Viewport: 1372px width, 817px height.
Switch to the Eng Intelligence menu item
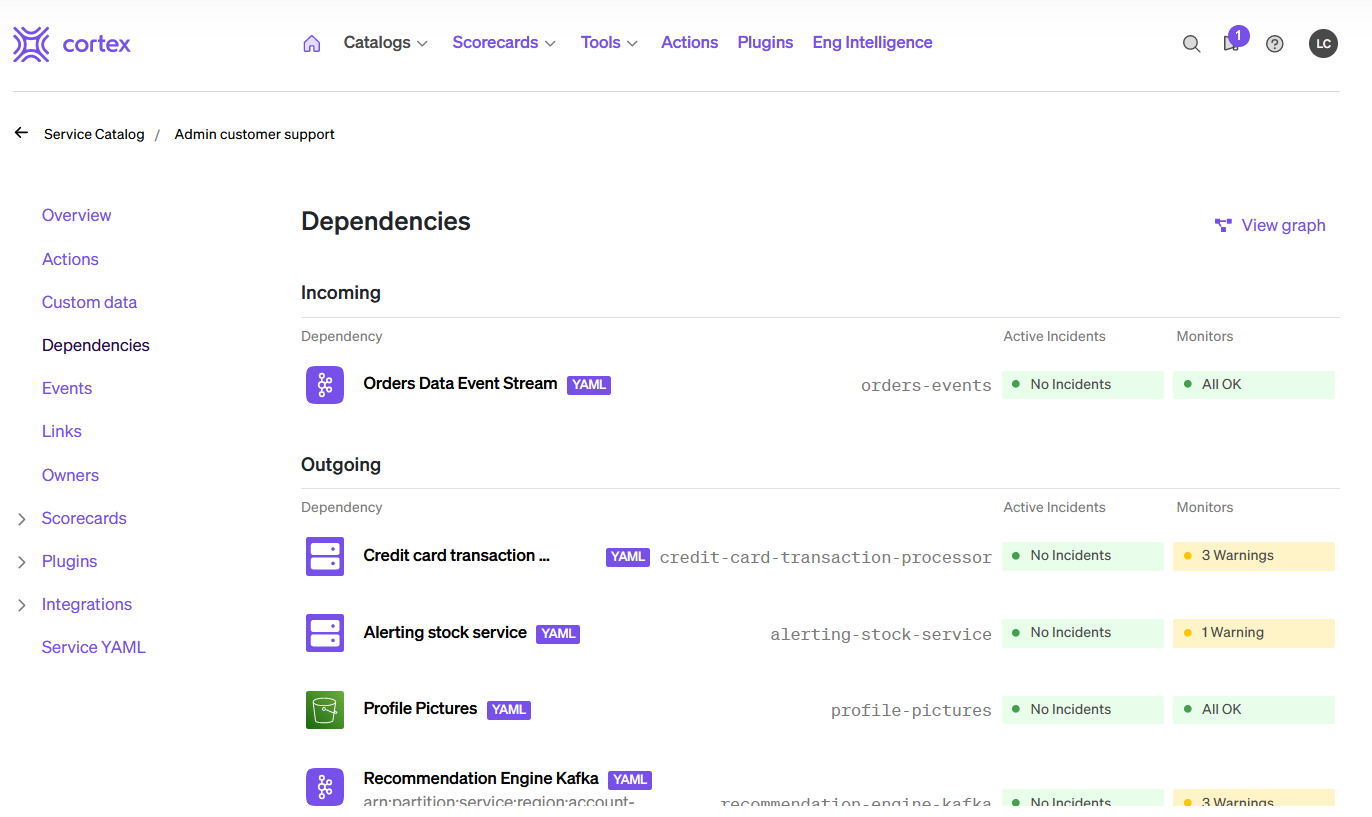872,42
